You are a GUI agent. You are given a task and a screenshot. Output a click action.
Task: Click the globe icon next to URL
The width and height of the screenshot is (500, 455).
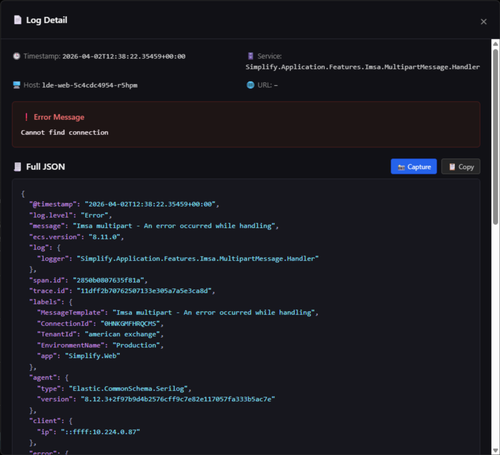click(x=250, y=85)
